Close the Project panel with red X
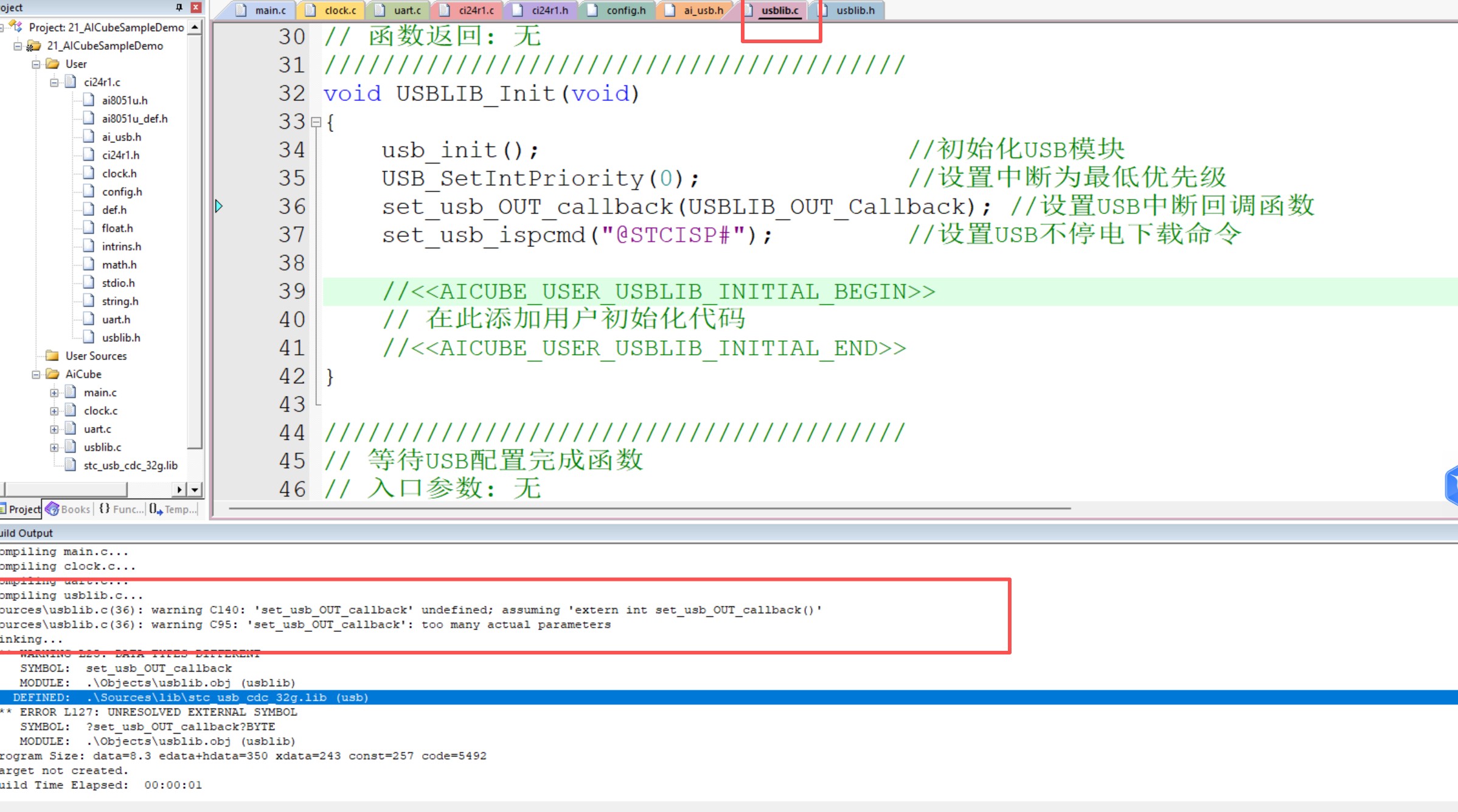The width and height of the screenshot is (1458, 812). click(196, 7)
